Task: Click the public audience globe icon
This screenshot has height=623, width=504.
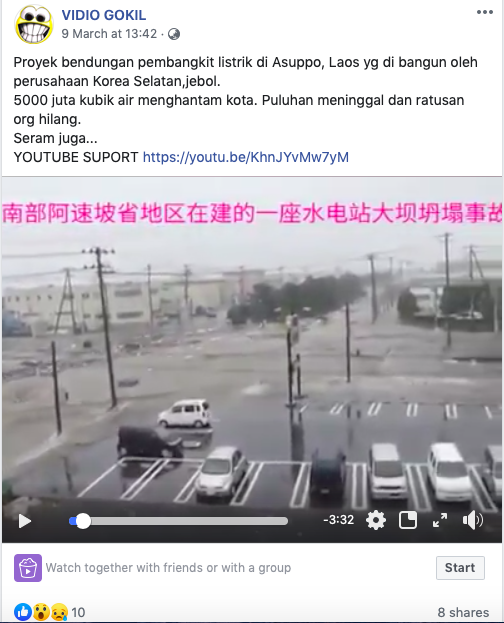Action: pos(174,34)
